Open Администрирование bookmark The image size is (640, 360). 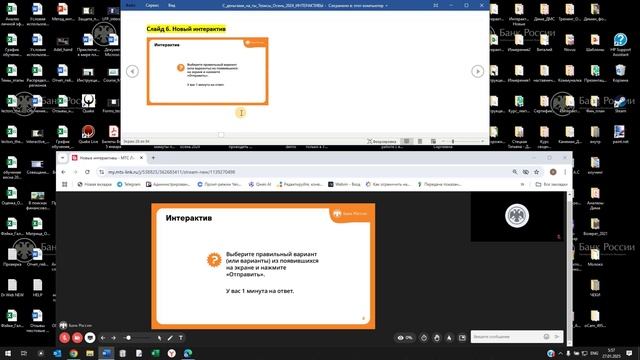pos(168,184)
